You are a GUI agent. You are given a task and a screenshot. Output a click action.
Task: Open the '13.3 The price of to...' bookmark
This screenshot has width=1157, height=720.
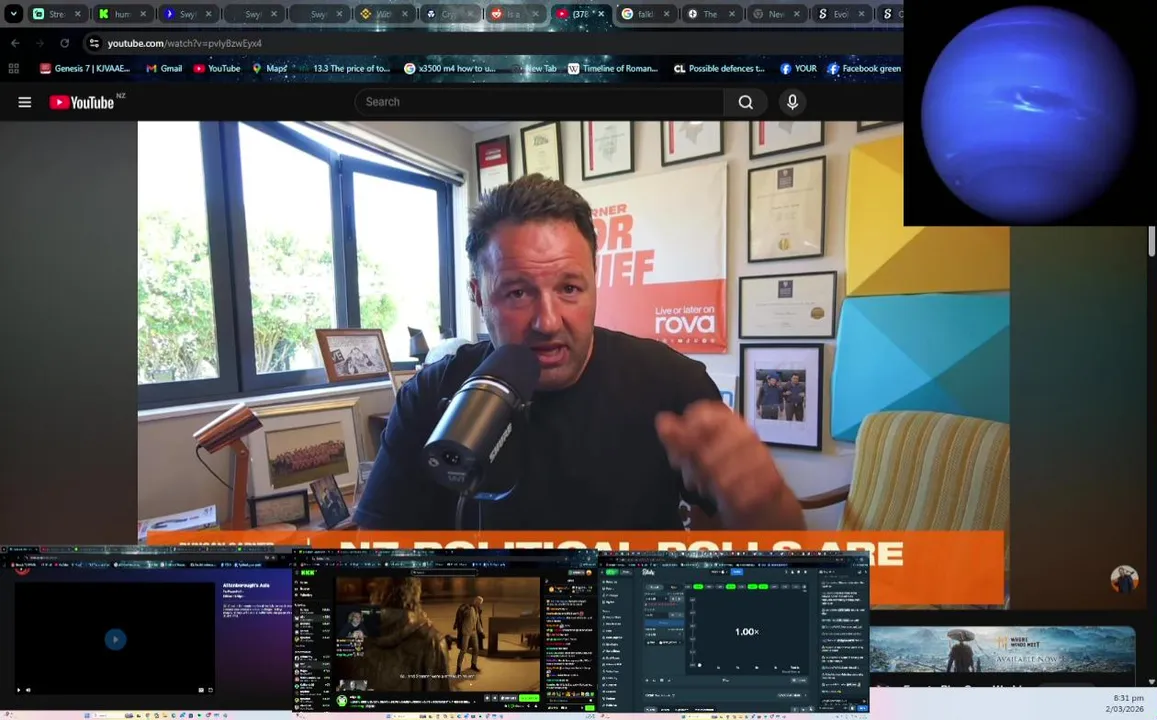(x=344, y=69)
